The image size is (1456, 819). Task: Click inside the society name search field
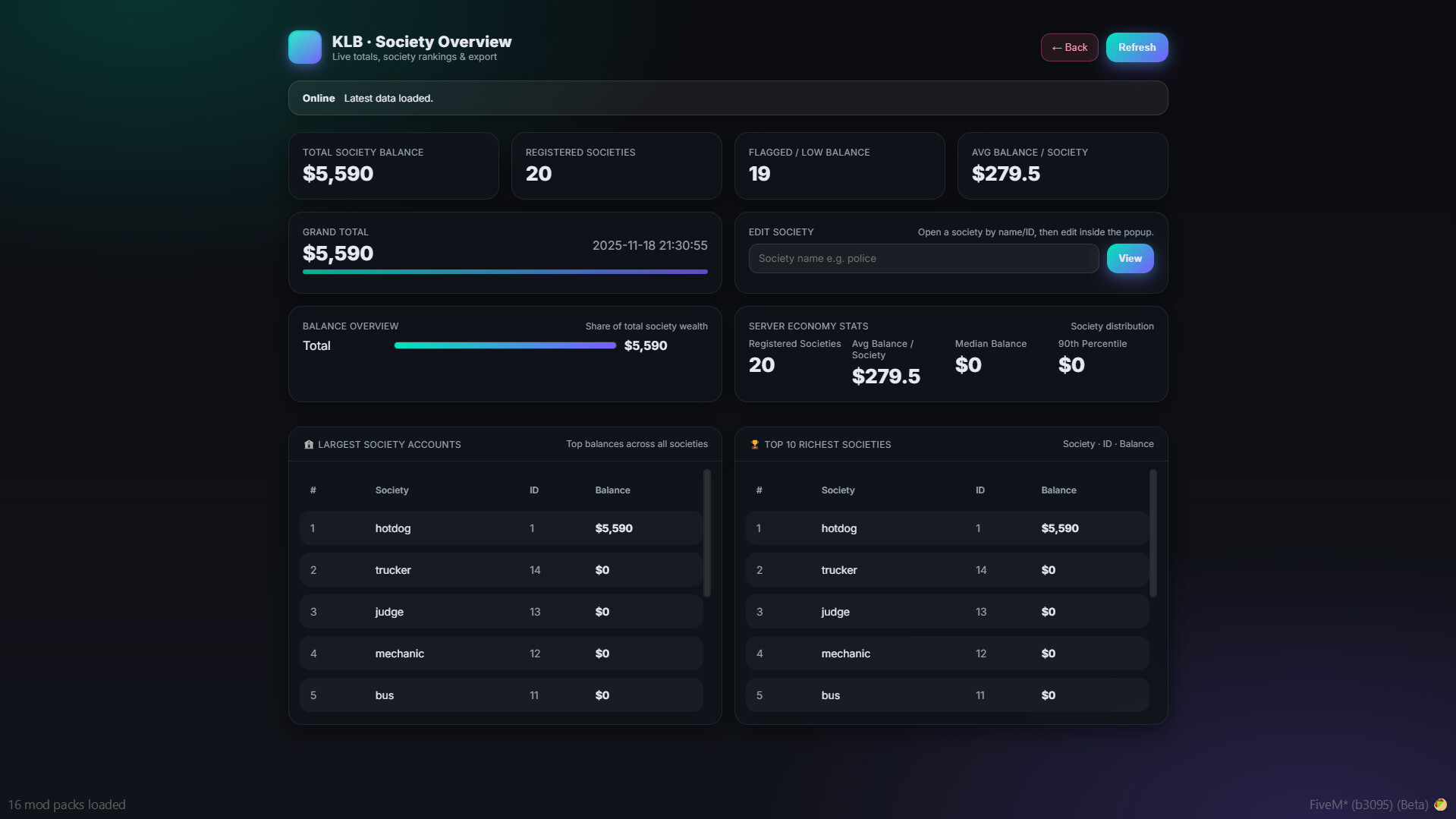(923, 258)
